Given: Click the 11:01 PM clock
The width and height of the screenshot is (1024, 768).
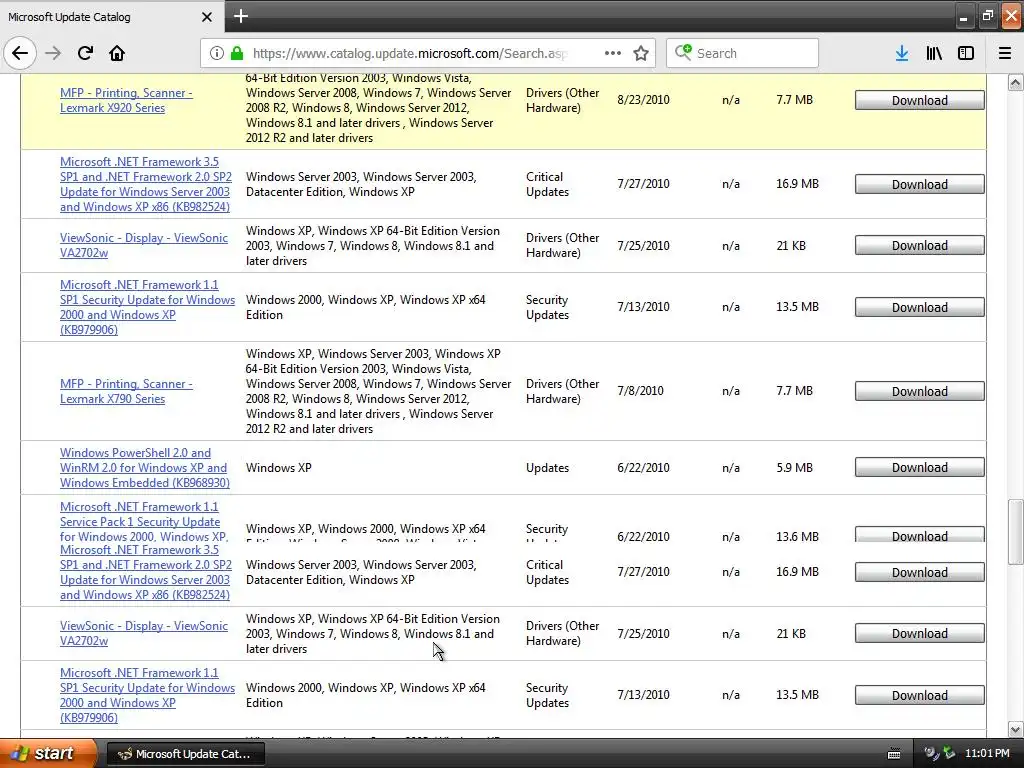Looking at the screenshot, I should (987, 753).
